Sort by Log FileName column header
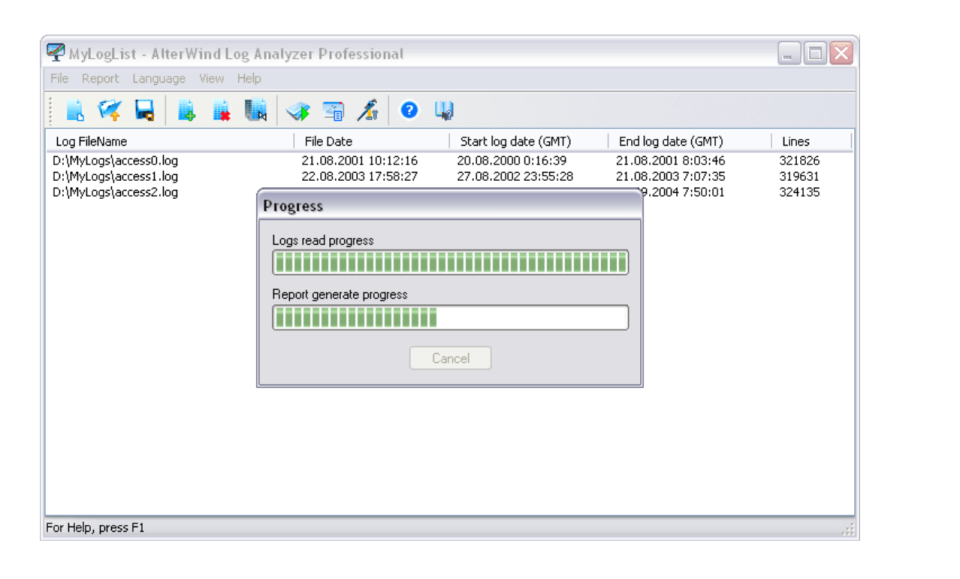 [x=170, y=141]
